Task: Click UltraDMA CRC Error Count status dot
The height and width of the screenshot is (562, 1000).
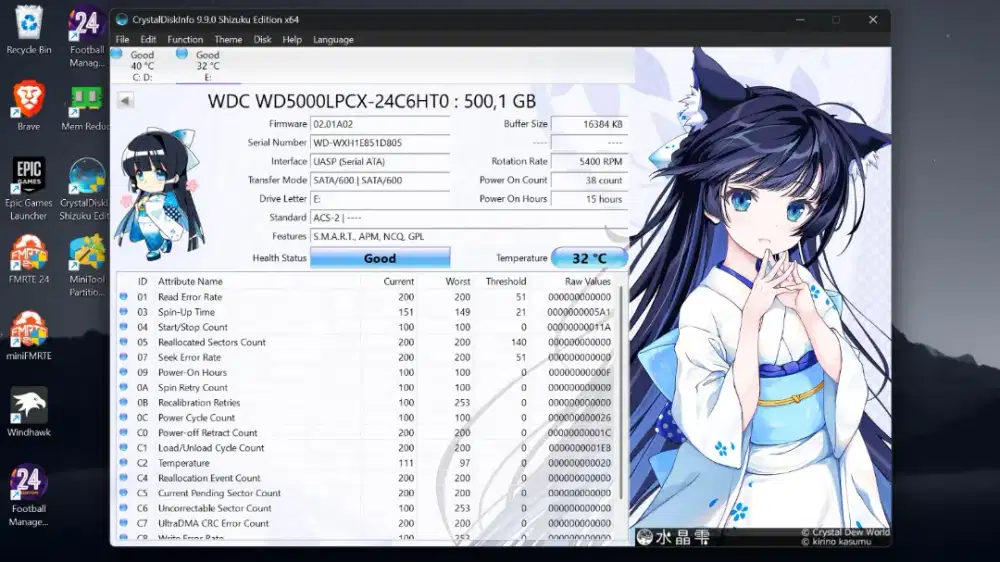Action: click(123, 523)
